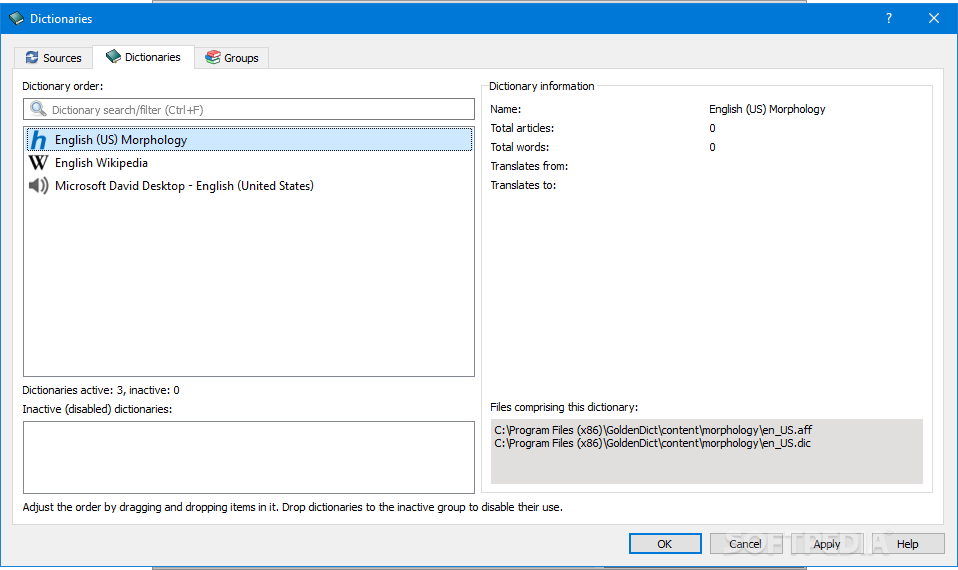
Task: Confirm changes with the OK button
Action: click(x=665, y=544)
